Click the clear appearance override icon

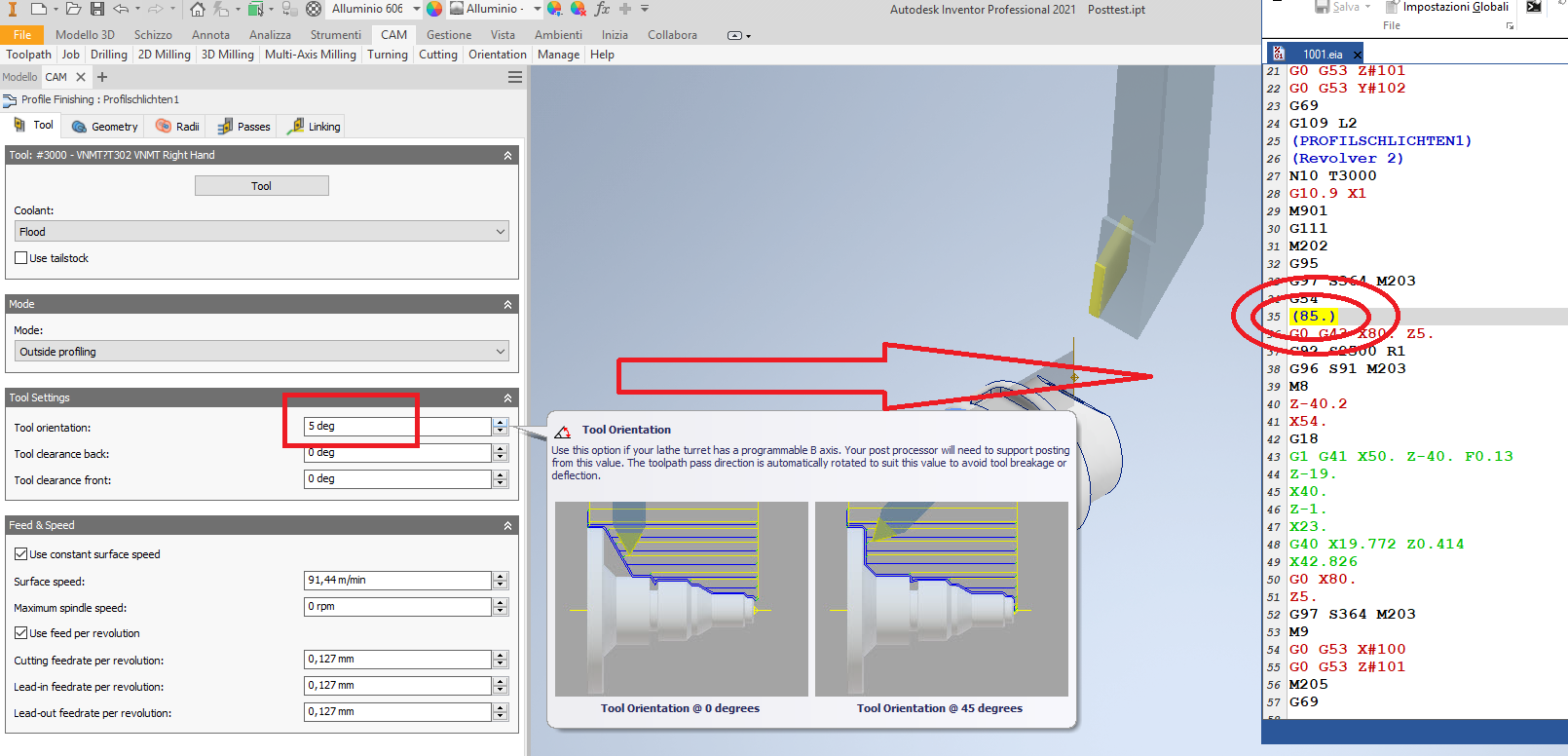point(579,9)
